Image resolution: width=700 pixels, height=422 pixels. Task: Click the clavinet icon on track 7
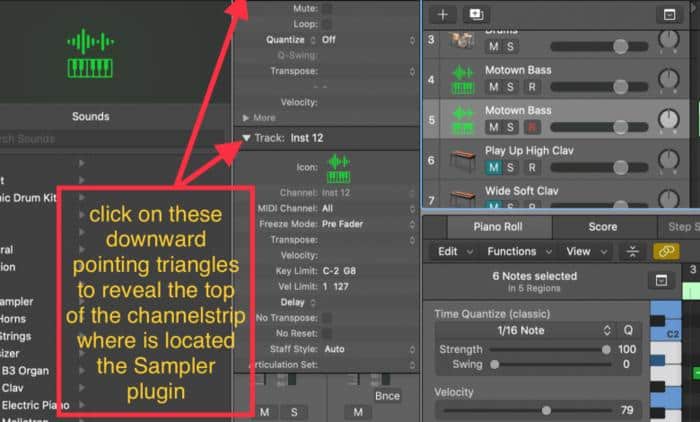click(462, 197)
